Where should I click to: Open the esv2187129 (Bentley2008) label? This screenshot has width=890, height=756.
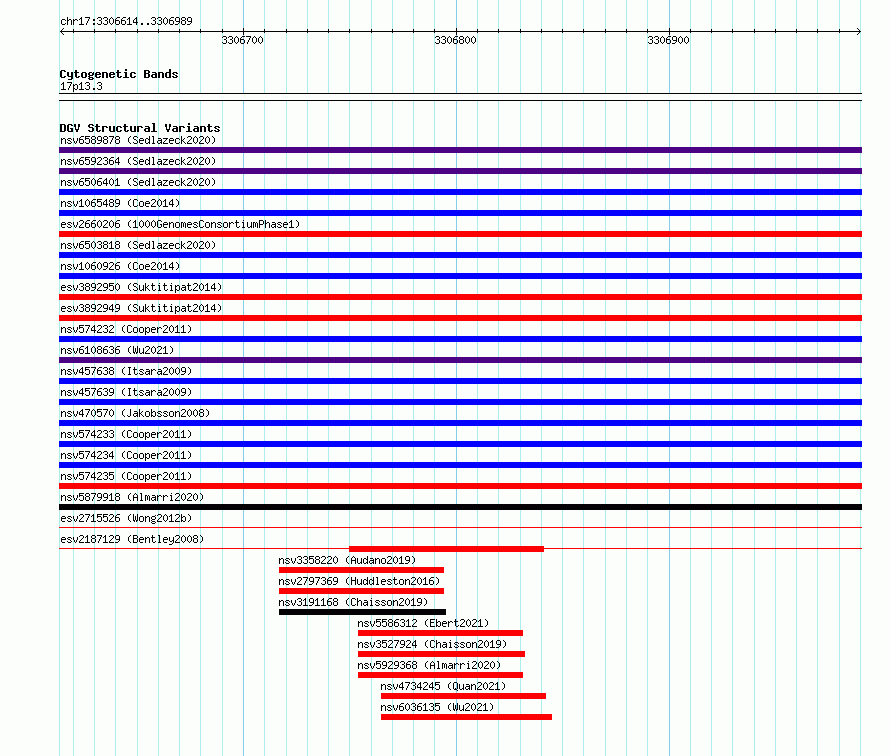tap(132, 539)
